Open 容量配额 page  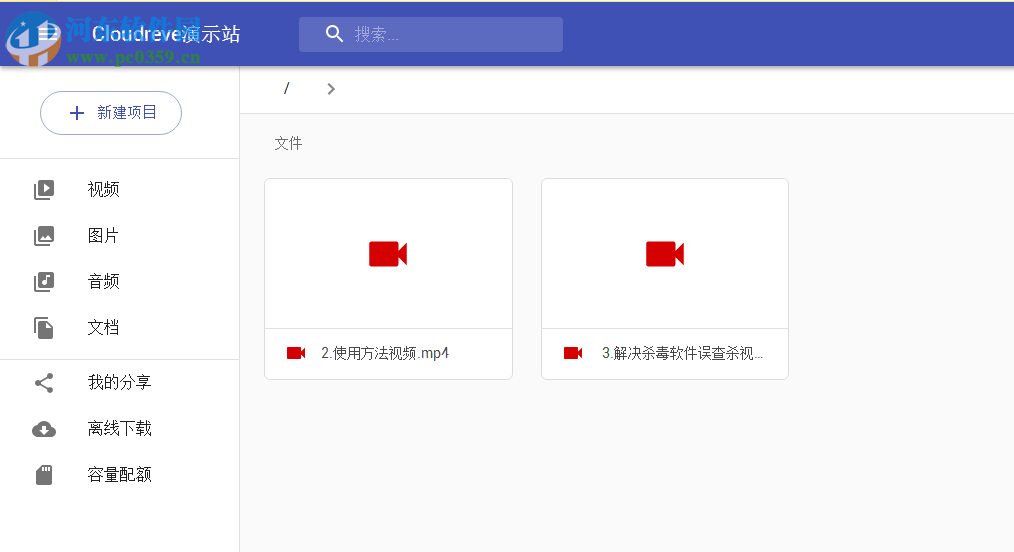120,475
